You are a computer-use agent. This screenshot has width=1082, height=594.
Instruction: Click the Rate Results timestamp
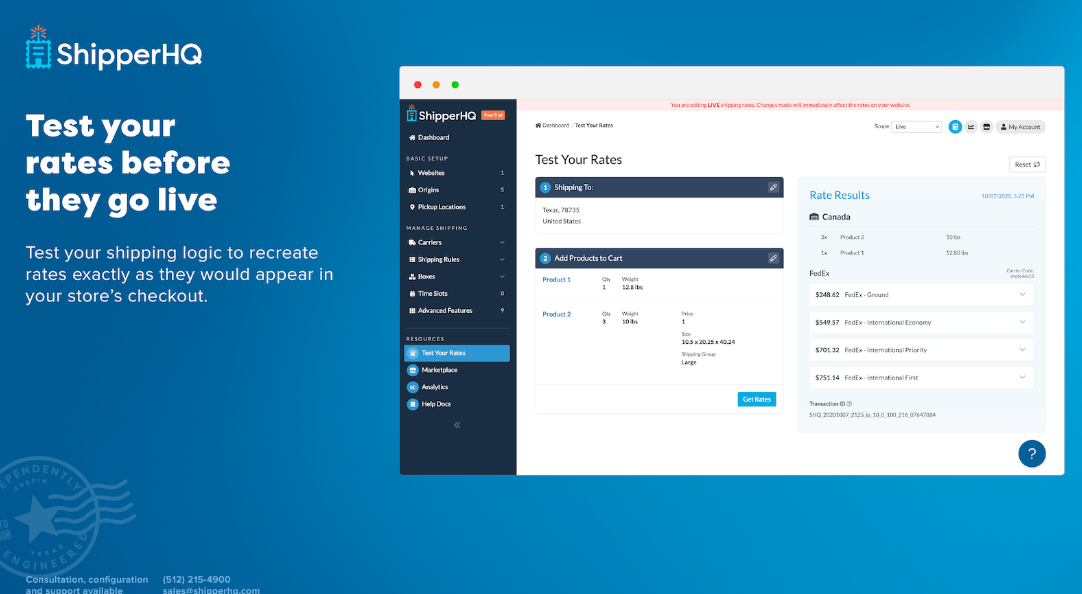pos(1007,196)
